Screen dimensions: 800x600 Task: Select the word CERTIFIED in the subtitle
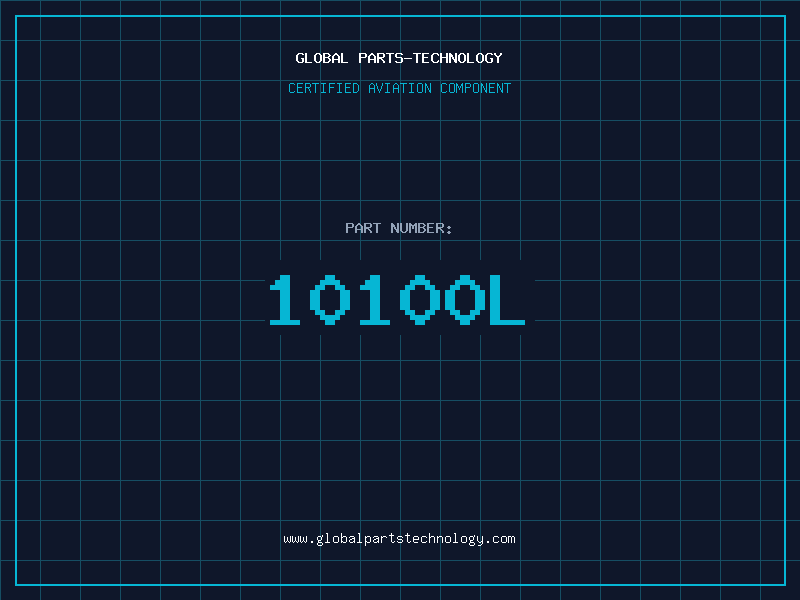coord(324,88)
